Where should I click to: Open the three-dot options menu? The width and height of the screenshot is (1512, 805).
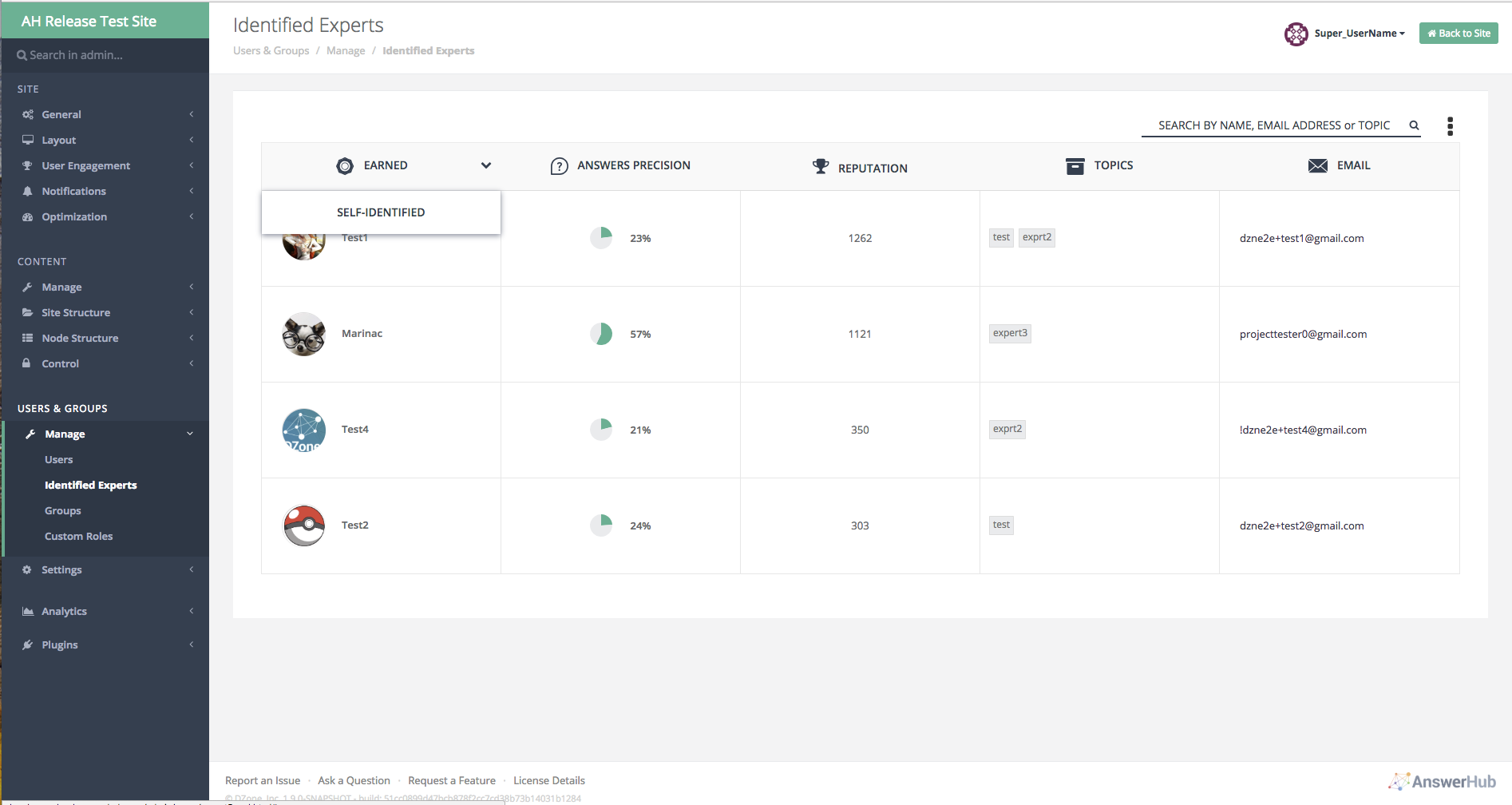point(1450,126)
